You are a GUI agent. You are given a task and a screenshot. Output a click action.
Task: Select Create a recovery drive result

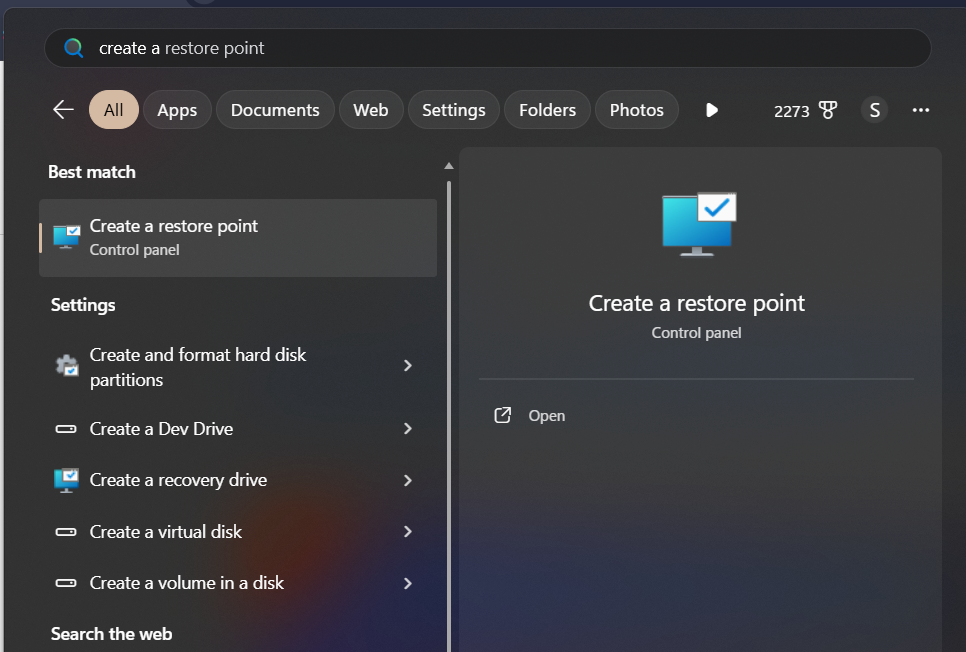tap(238, 480)
